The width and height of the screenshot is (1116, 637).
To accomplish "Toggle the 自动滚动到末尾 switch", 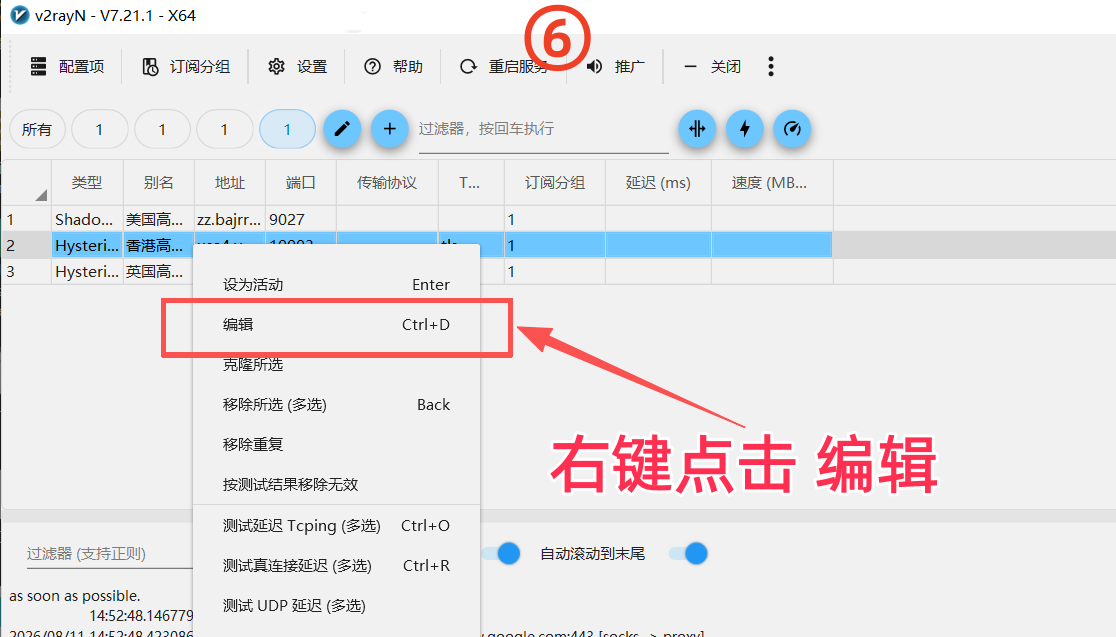I will (688, 553).
